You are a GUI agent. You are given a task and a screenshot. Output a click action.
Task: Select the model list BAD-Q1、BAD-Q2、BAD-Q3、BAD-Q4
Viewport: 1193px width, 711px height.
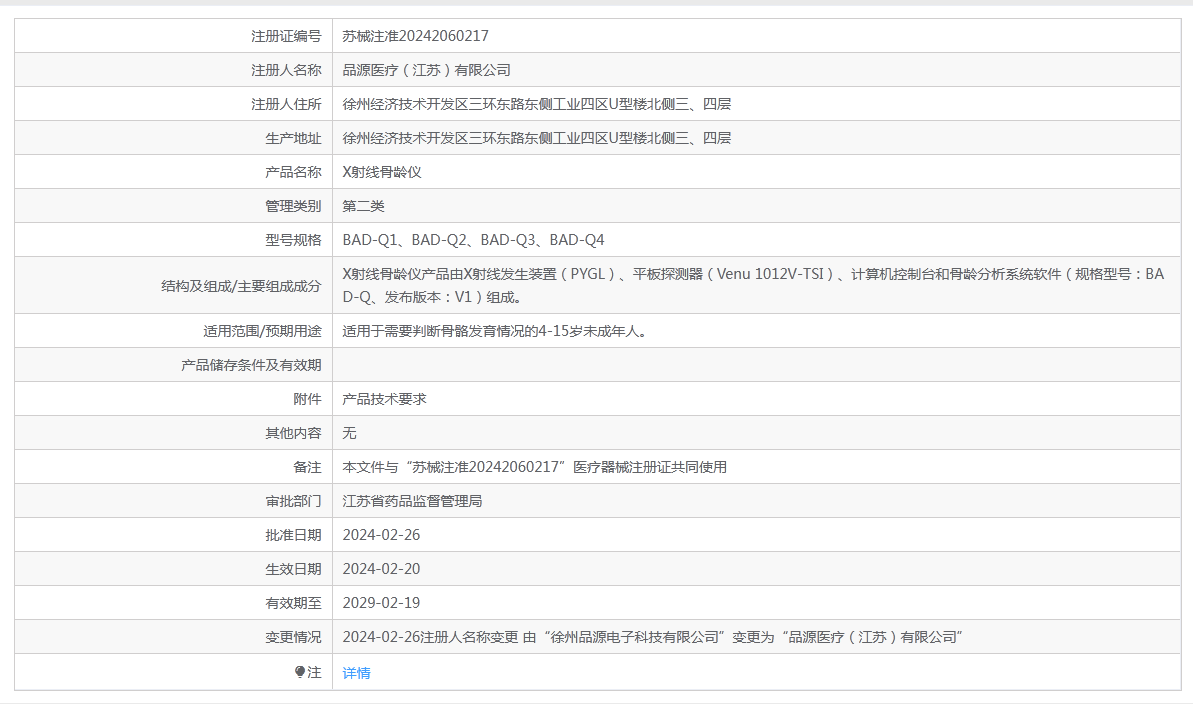473,240
